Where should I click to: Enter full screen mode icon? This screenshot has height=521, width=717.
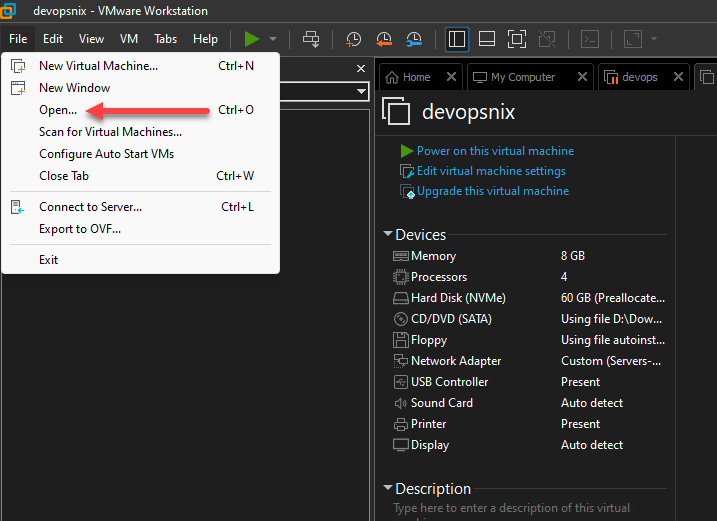[516, 39]
